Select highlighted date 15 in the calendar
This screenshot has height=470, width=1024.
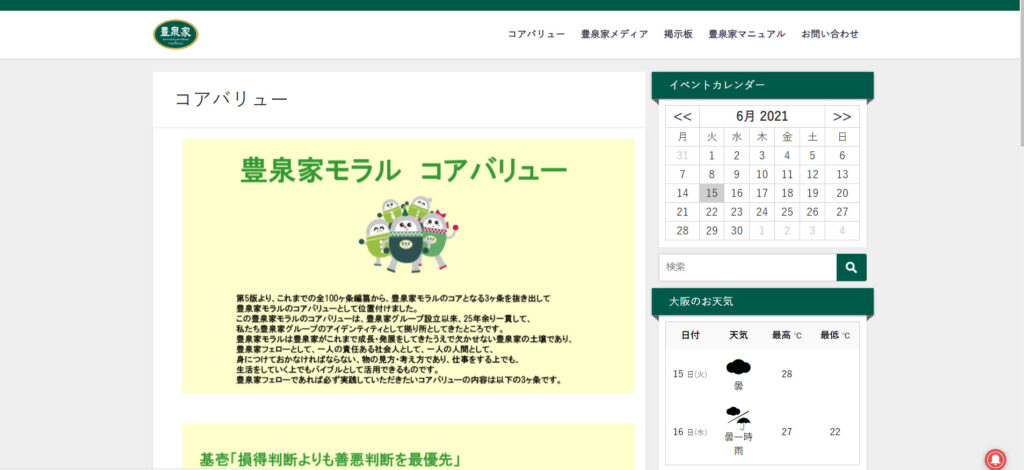[711, 193]
